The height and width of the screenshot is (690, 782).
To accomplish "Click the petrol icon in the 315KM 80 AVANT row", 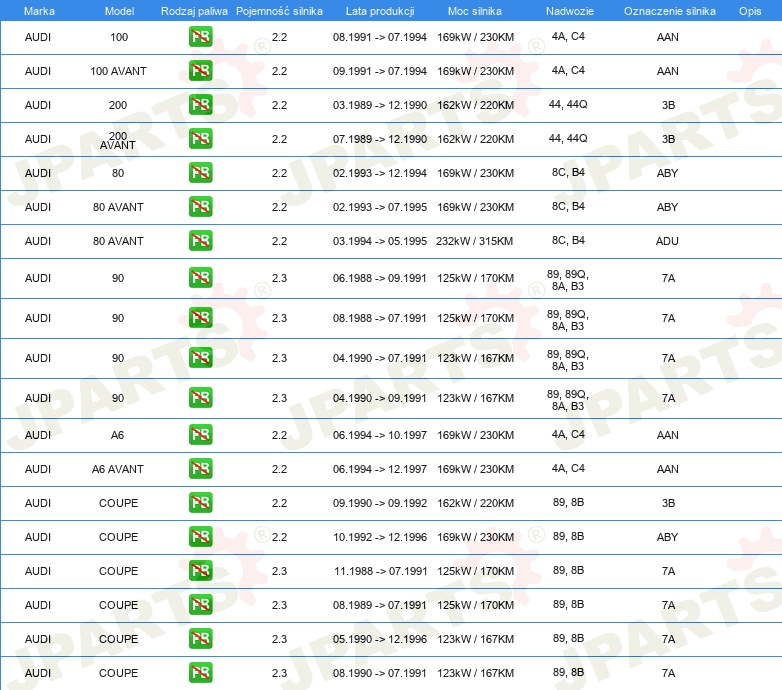I will [x=200, y=241].
